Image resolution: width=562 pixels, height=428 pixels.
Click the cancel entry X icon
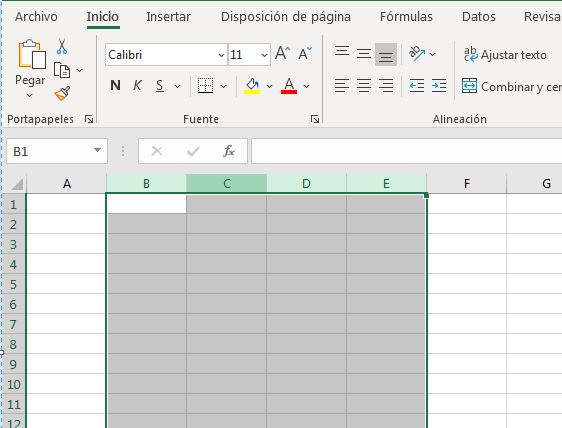(x=157, y=151)
